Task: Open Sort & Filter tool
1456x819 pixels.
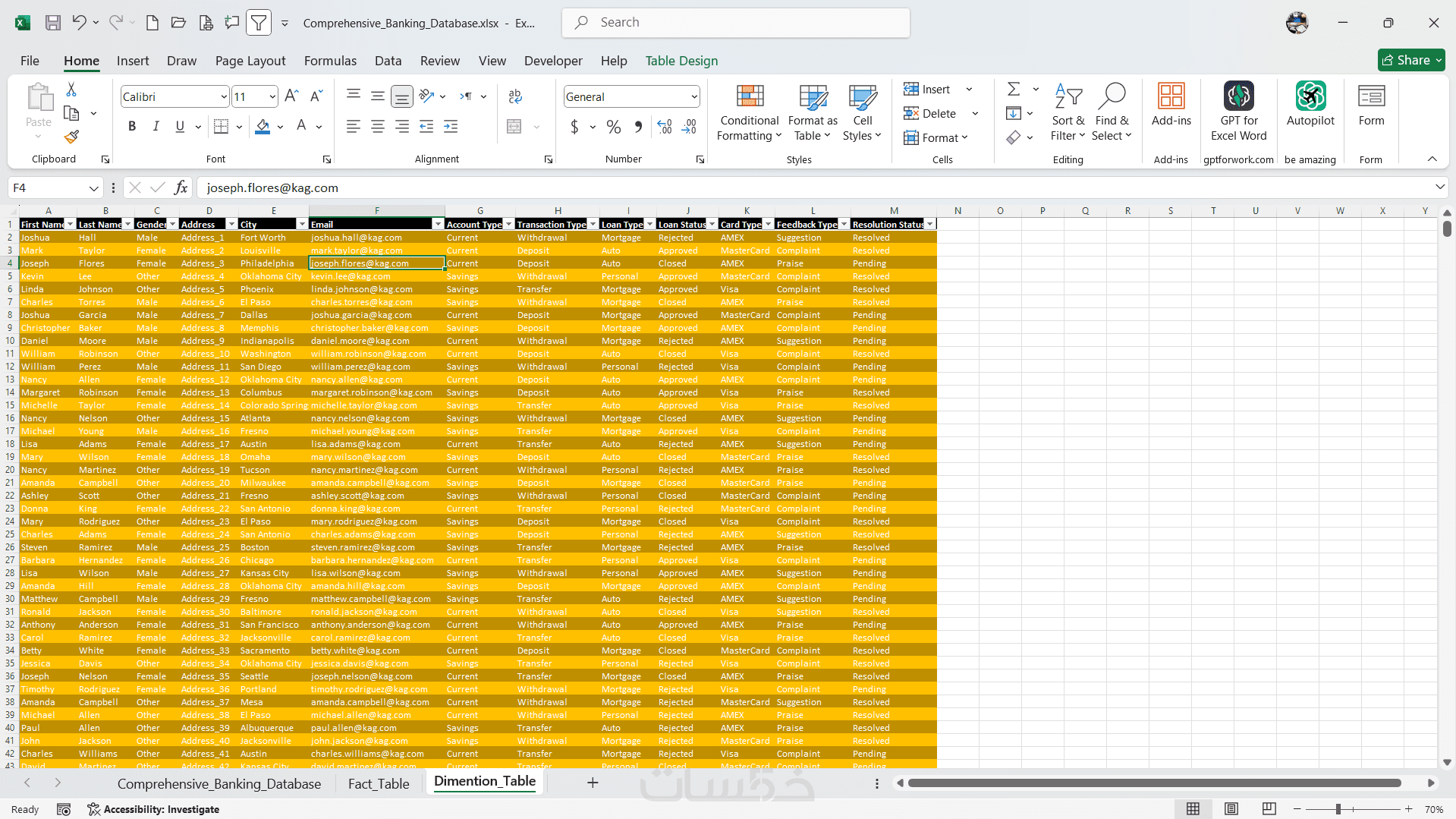Action: coord(1068,113)
